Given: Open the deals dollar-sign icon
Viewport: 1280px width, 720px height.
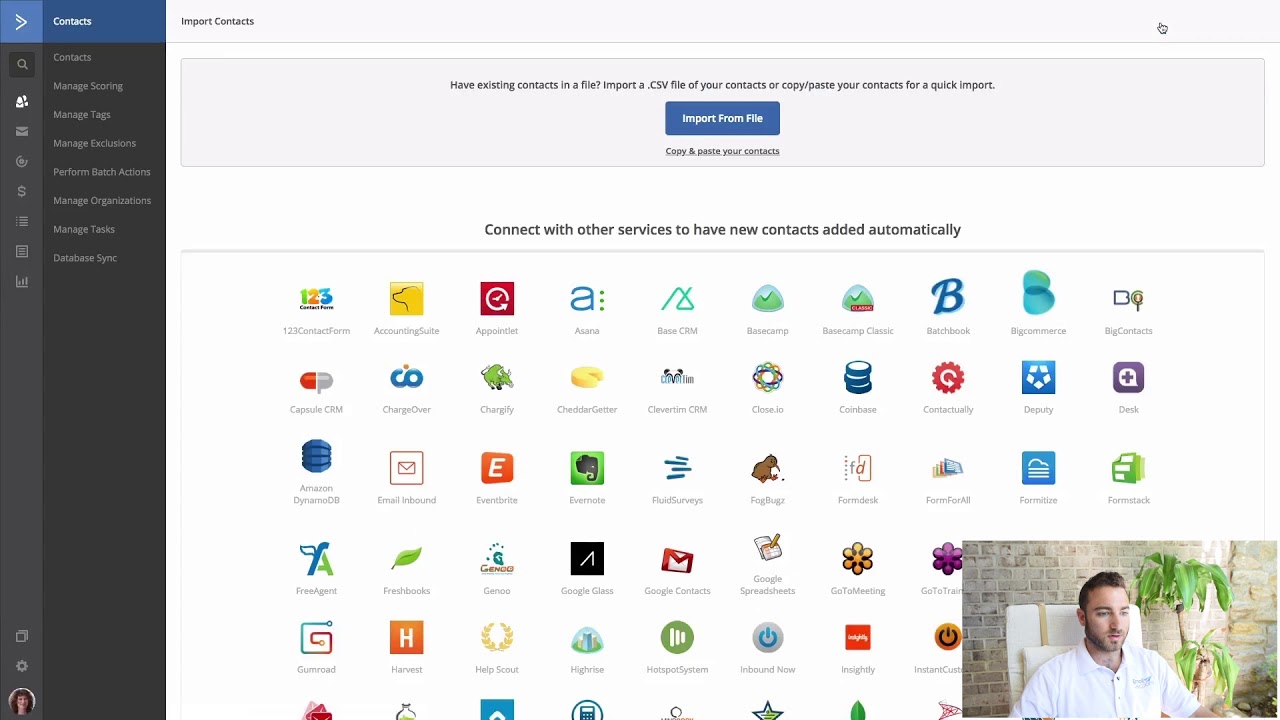Looking at the screenshot, I should click(x=22, y=191).
